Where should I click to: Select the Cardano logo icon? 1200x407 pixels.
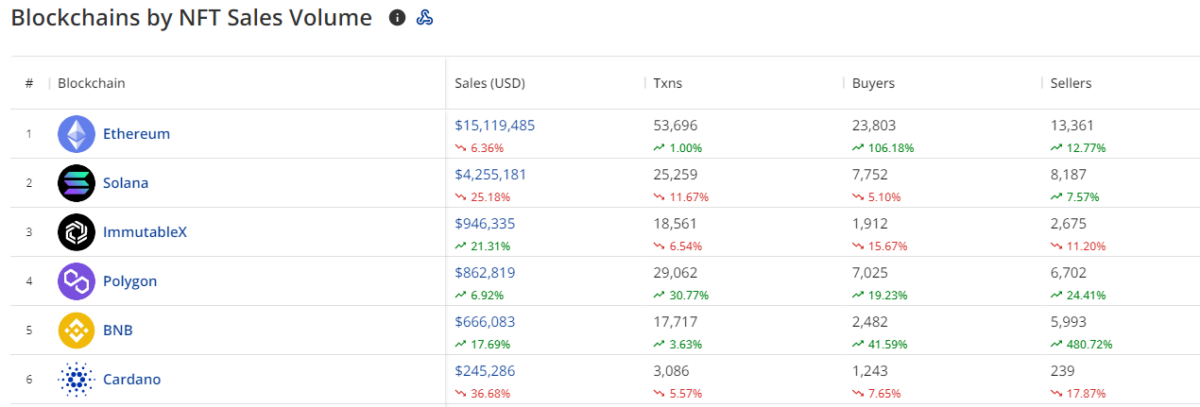click(x=76, y=379)
